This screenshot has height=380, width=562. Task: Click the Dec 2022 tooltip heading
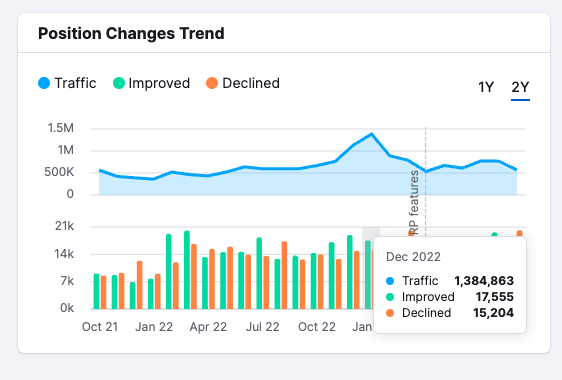[x=413, y=257]
